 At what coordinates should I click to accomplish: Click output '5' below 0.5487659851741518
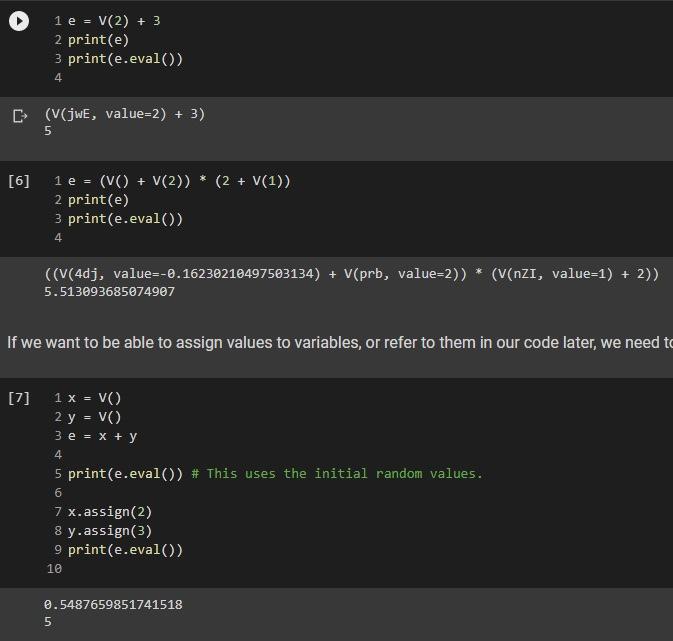click(48, 622)
